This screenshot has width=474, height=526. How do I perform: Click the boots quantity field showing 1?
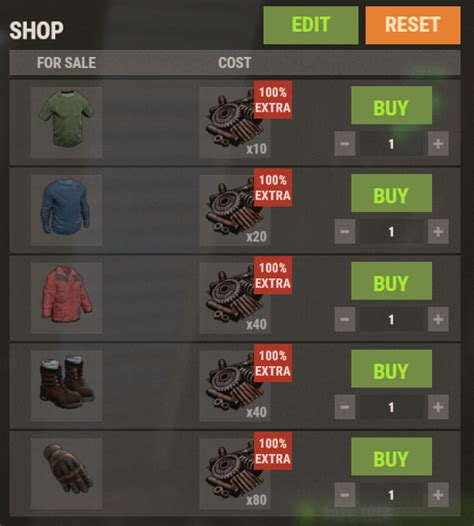(391, 407)
